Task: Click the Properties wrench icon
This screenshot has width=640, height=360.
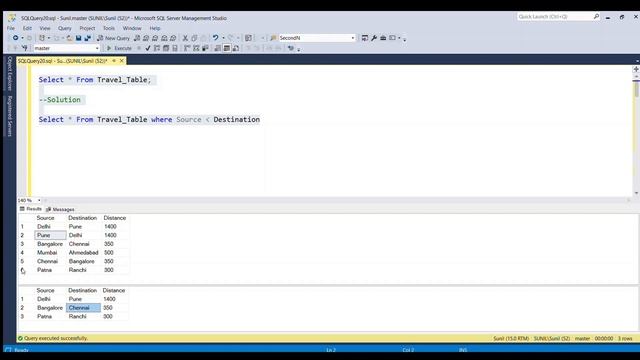Action: (374, 38)
